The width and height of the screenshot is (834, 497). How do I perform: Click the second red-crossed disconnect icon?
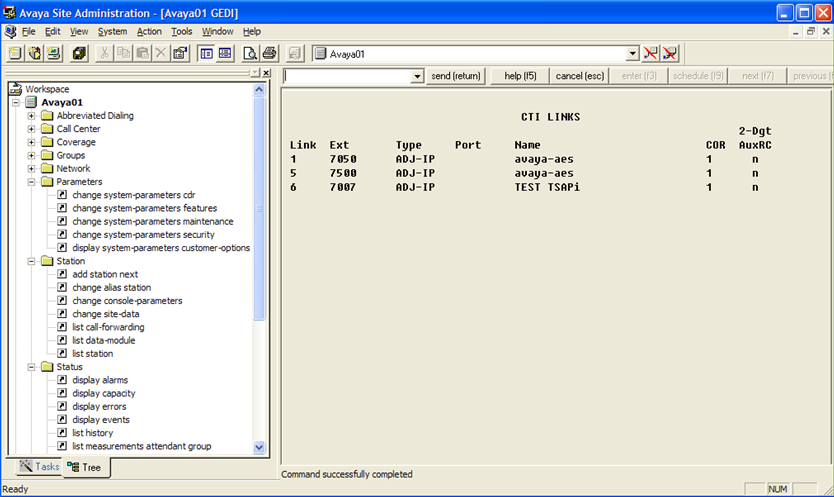coord(670,53)
